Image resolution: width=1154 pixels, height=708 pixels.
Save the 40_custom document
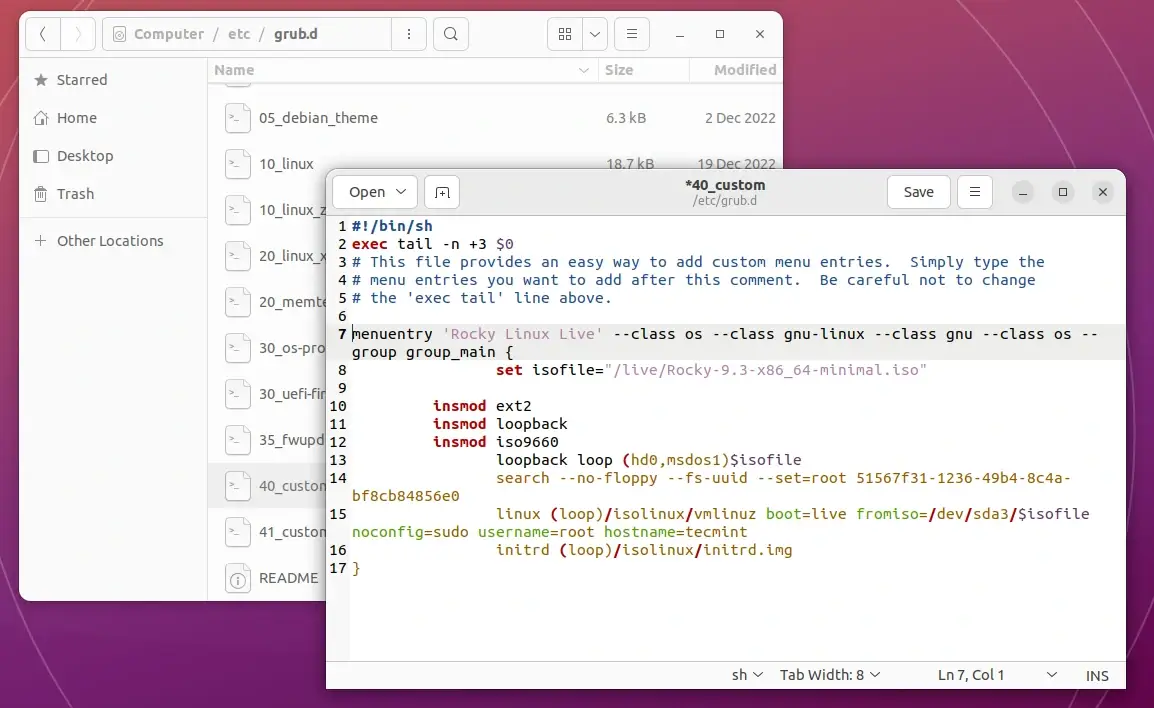click(918, 192)
